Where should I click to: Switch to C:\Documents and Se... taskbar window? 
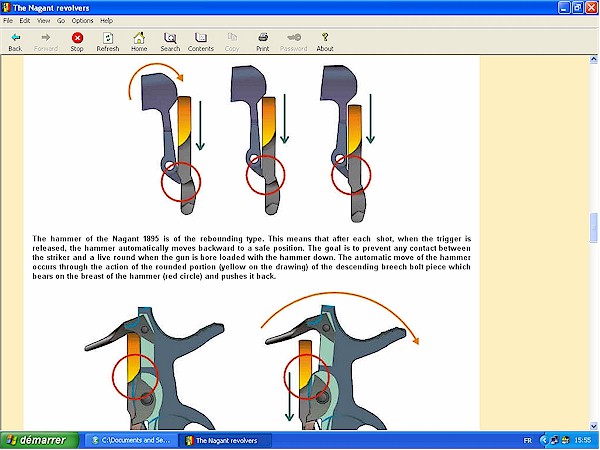131,440
